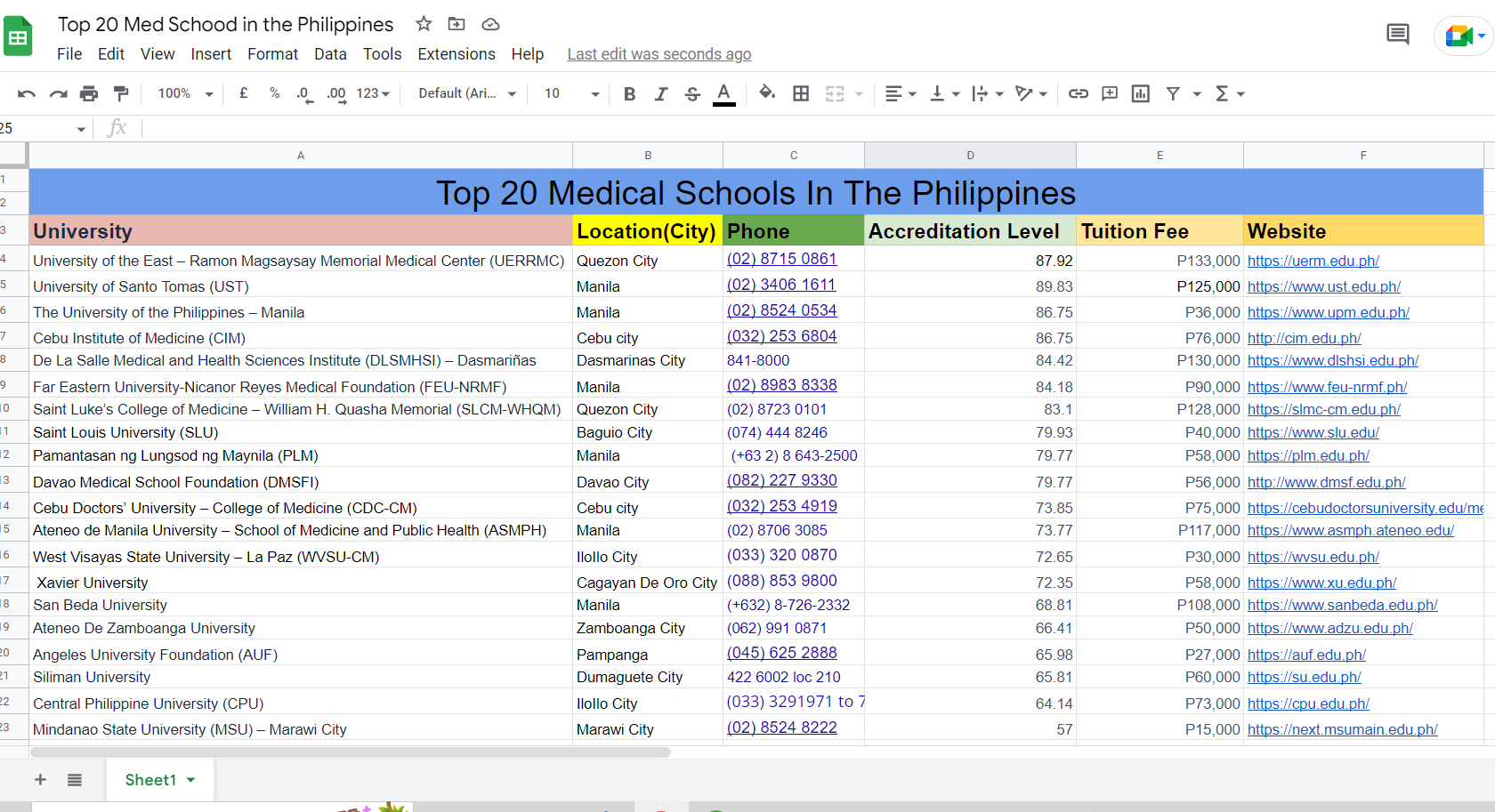1495x812 pixels.
Task: Decrease decimal places
Action: point(304,93)
